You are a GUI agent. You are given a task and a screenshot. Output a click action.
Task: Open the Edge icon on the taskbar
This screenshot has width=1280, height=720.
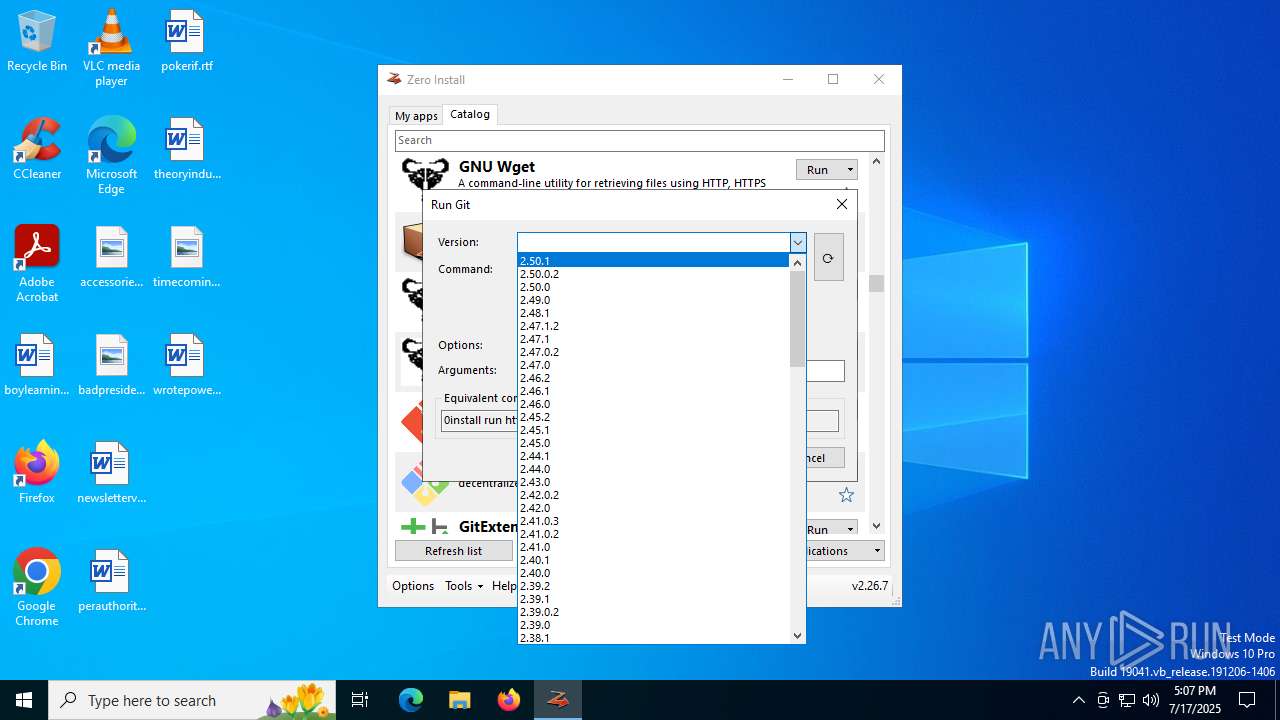tap(411, 700)
